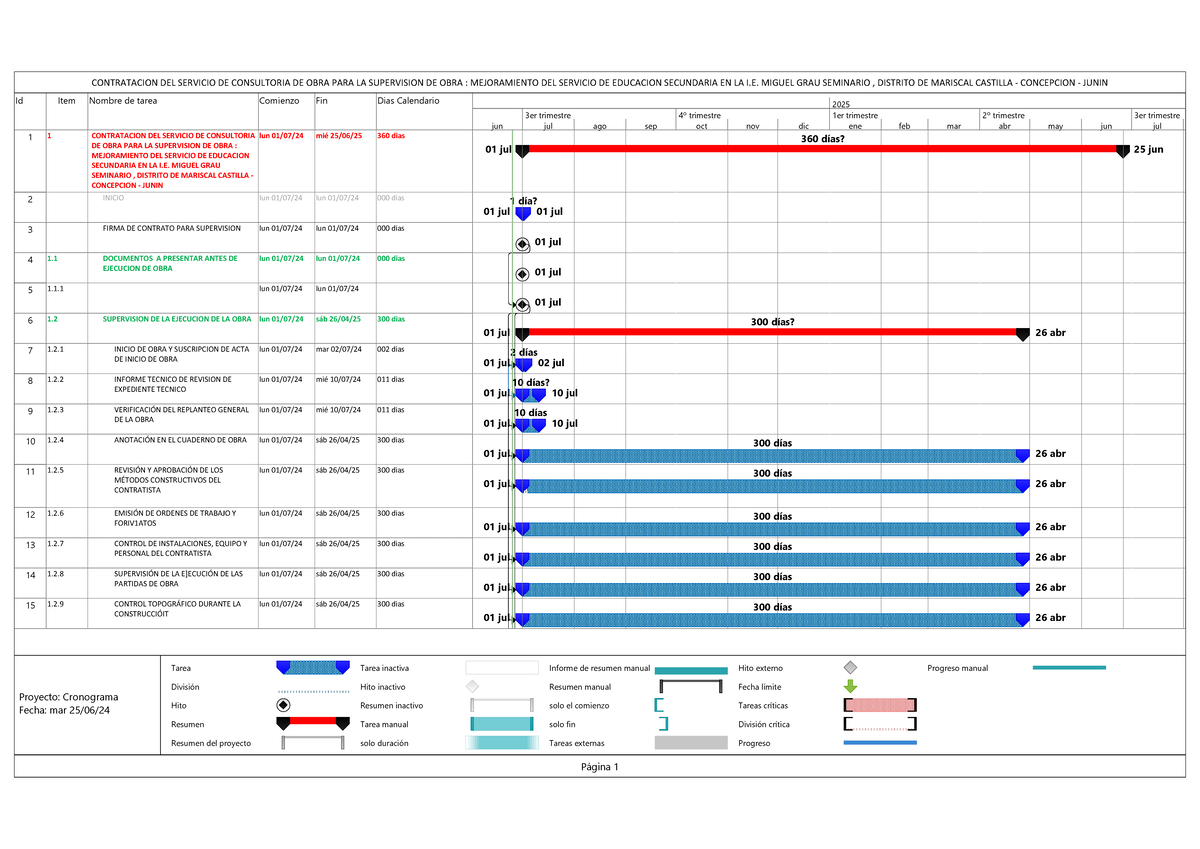The image size is (1200, 849).
Task: Select the FIRMA DE CONTRATO milestone diamond
Action: [x=521, y=243]
